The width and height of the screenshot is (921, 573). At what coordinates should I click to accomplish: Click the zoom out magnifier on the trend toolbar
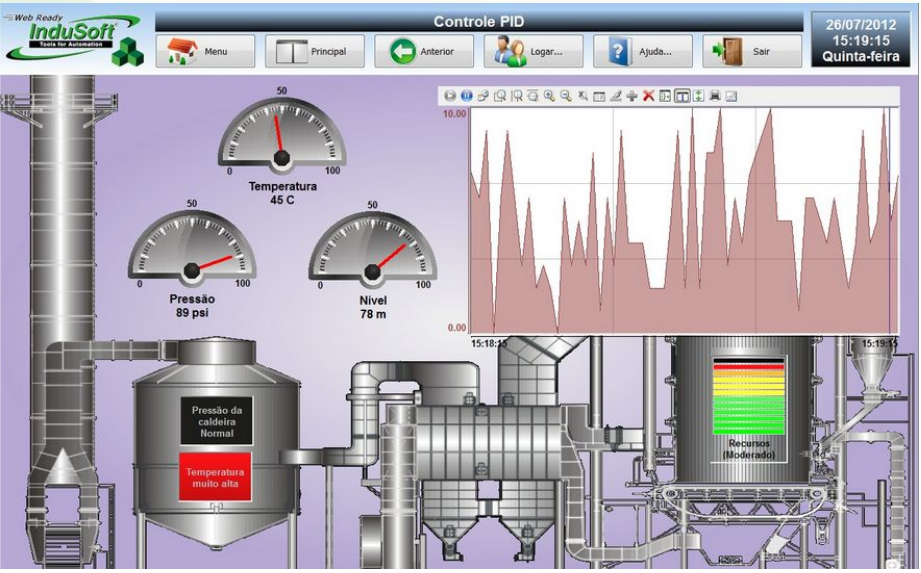coord(566,96)
